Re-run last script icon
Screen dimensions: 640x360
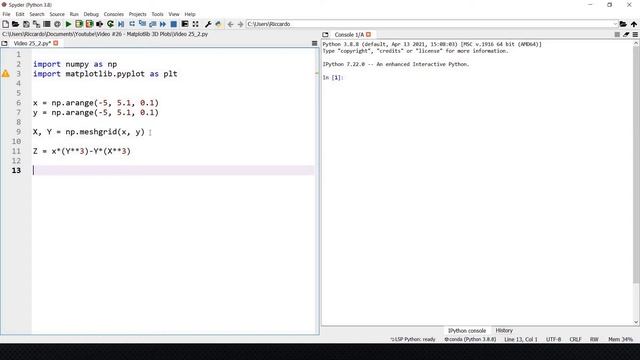(110, 24)
